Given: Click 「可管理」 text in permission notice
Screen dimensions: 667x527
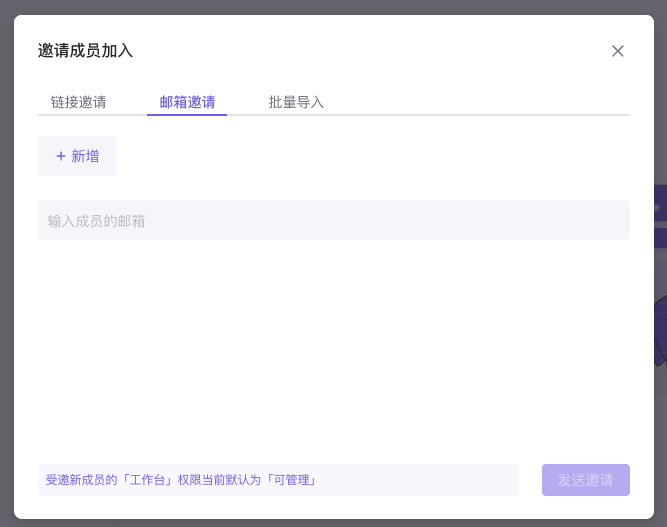Looking at the screenshot, I should coord(291,480).
